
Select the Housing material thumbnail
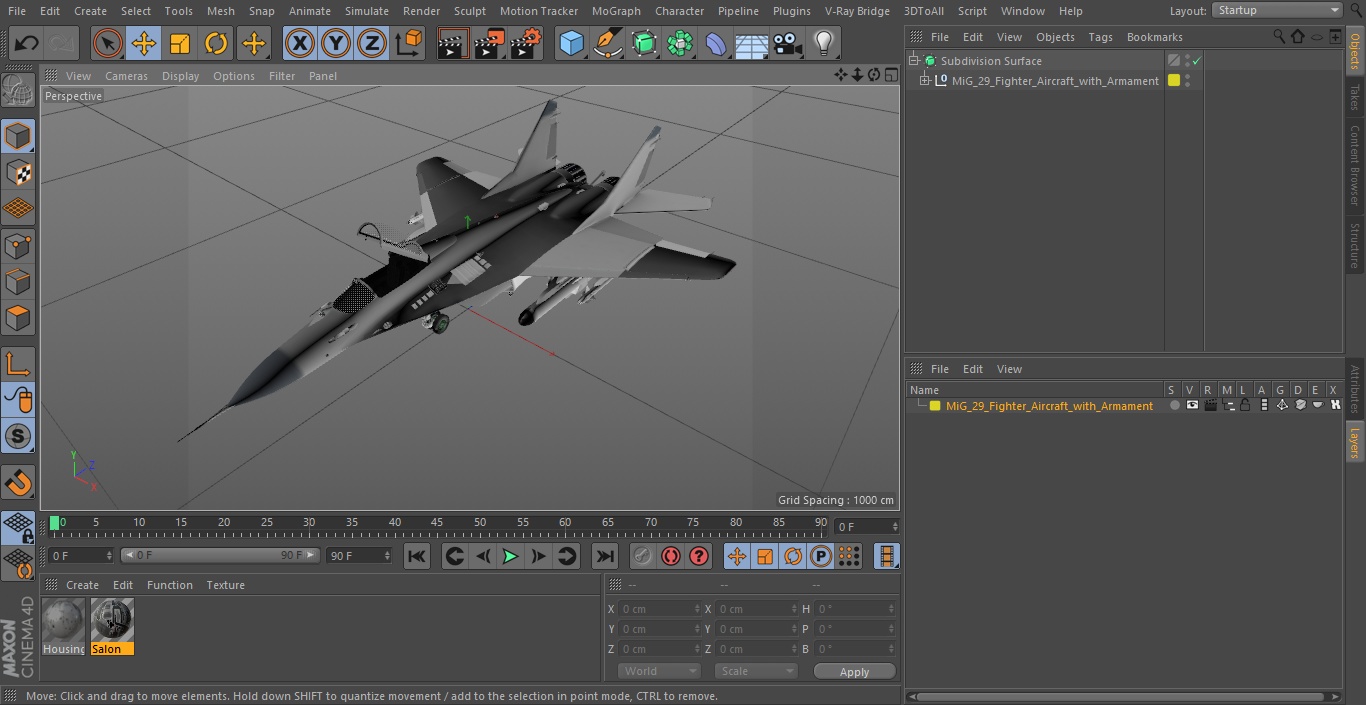point(64,627)
